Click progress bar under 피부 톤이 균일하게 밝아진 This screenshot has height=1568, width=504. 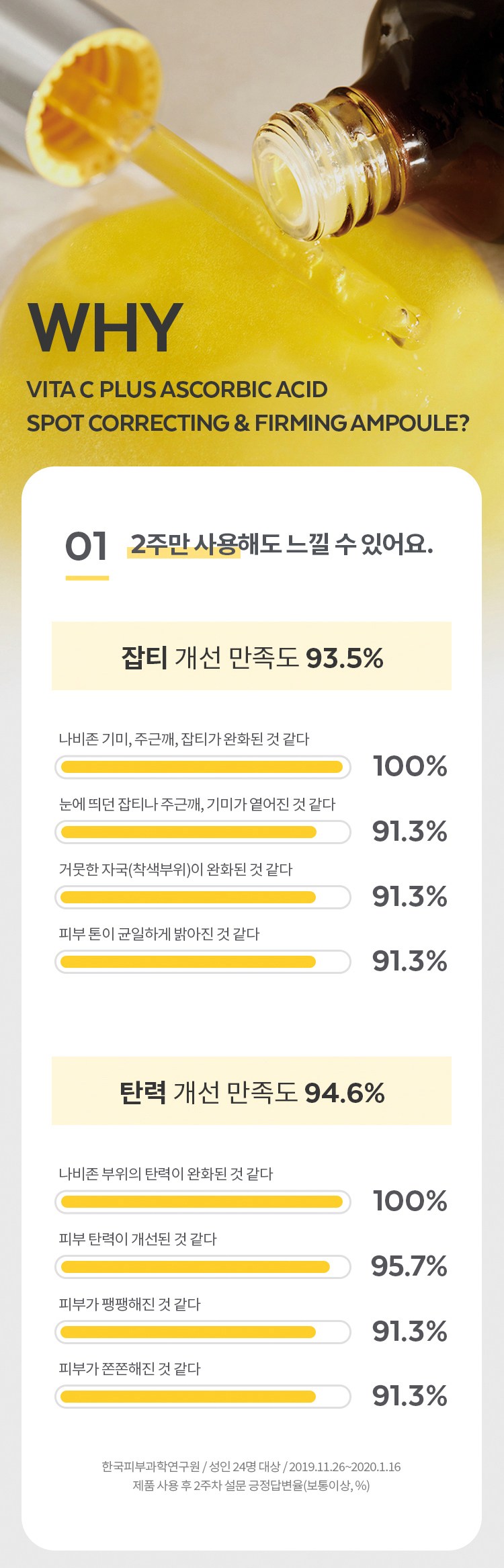coord(202,962)
